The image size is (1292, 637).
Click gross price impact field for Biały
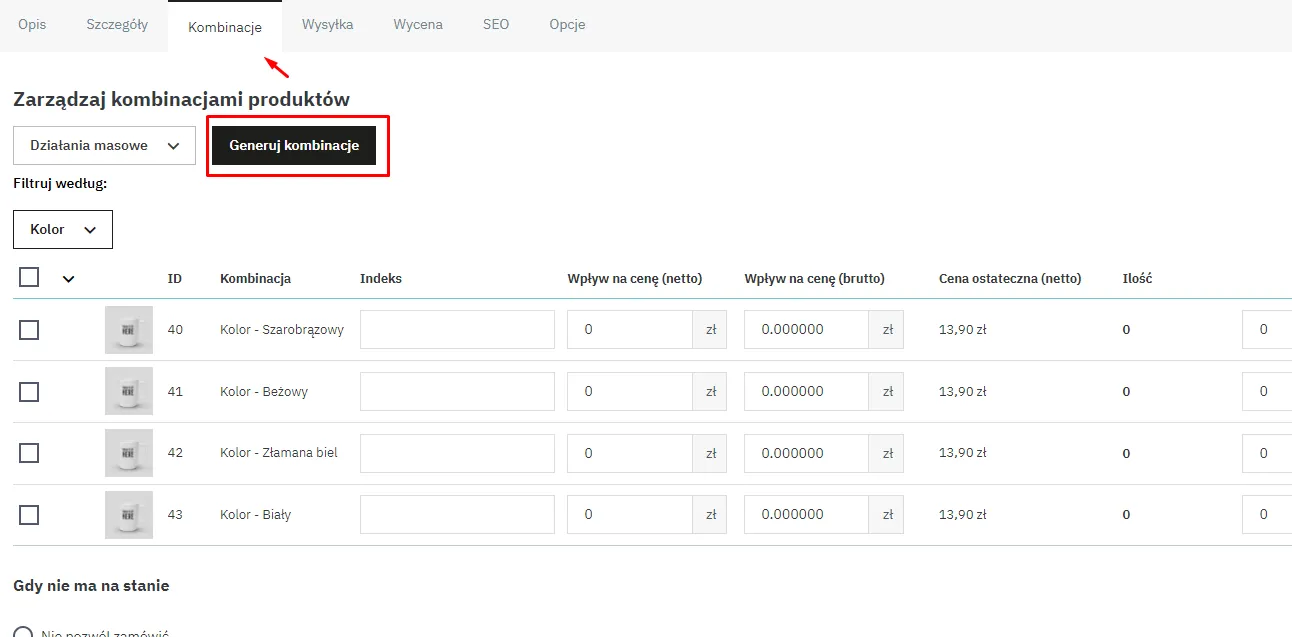(807, 515)
